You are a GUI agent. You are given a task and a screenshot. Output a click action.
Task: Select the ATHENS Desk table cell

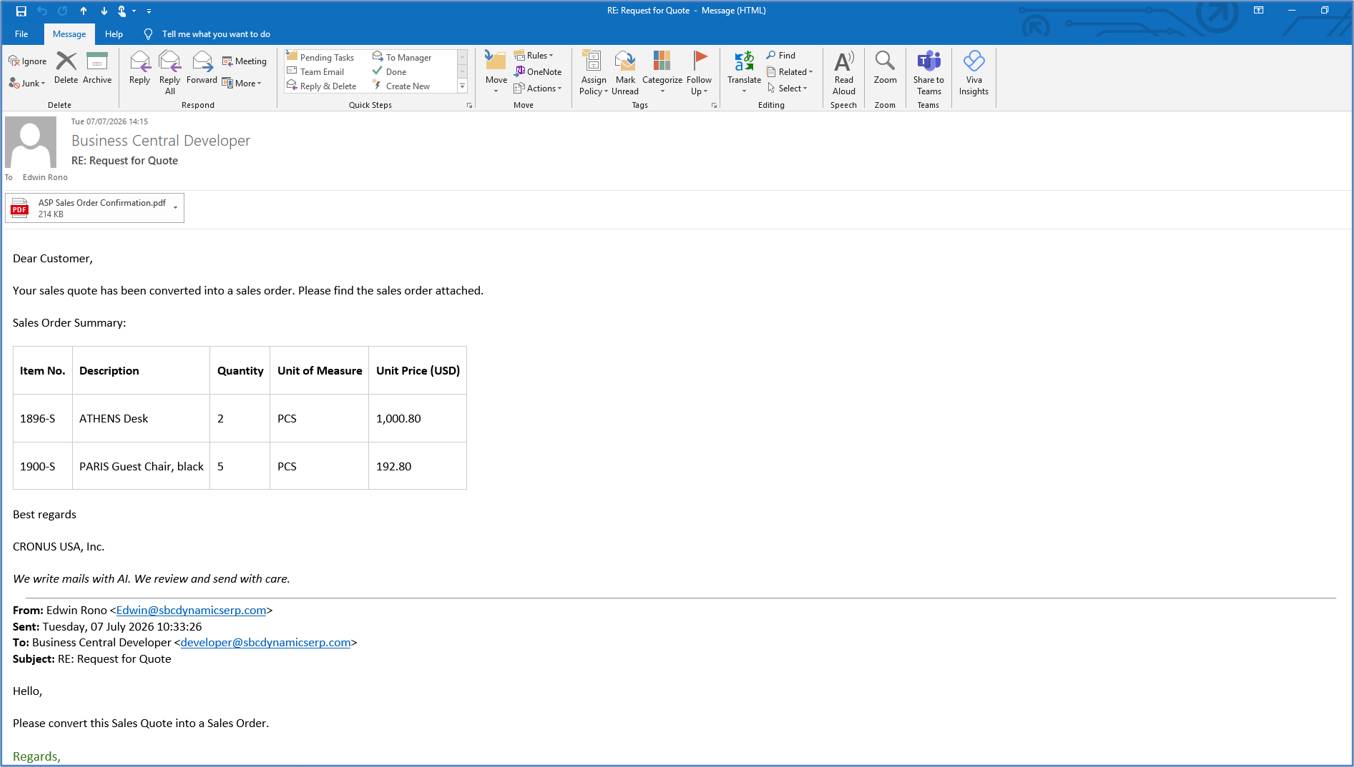(x=141, y=418)
